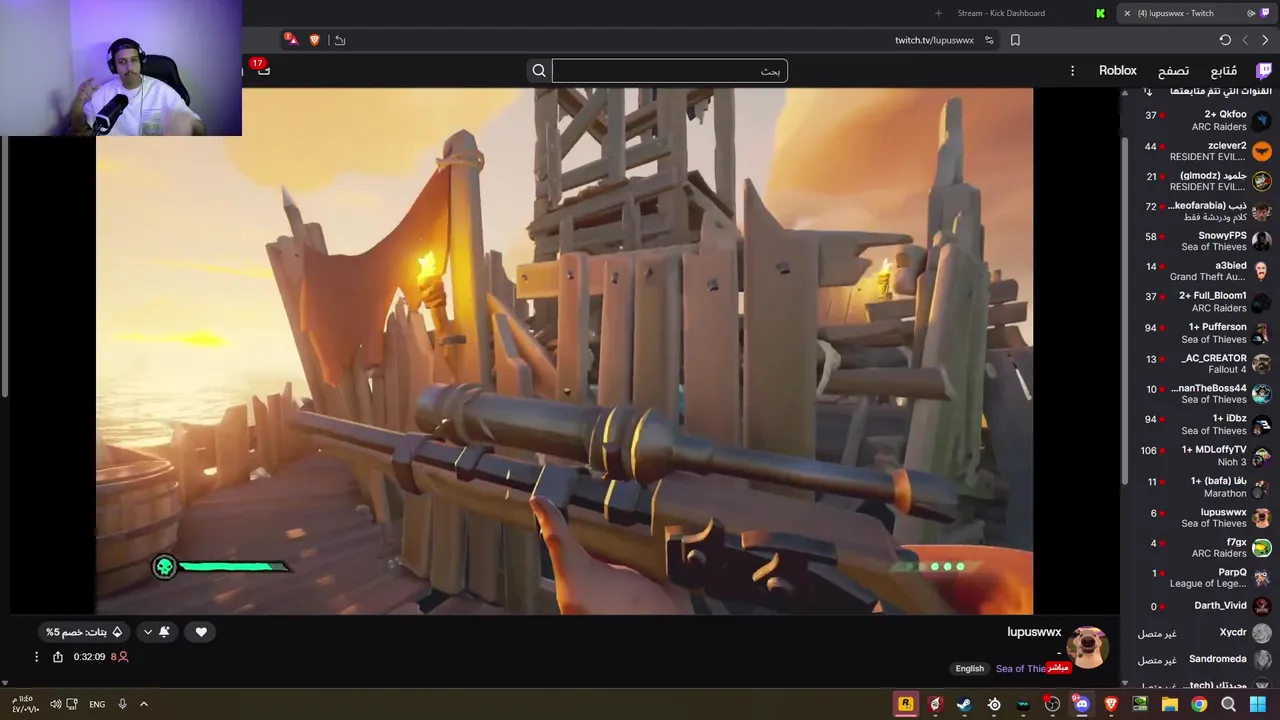Expand the notification options chevron
The height and width of the screenshot is (720, 1280).
148,632
